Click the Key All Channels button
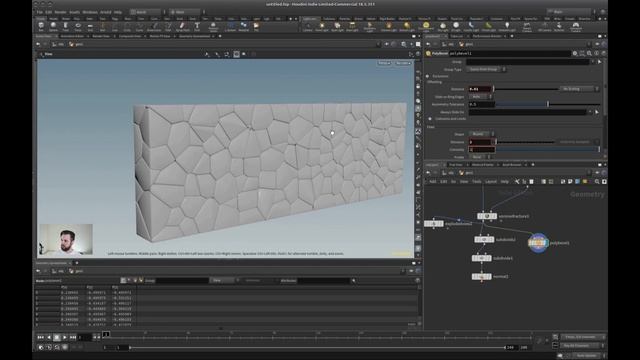Viewport: 640px width, 360px height. point(580,345)
